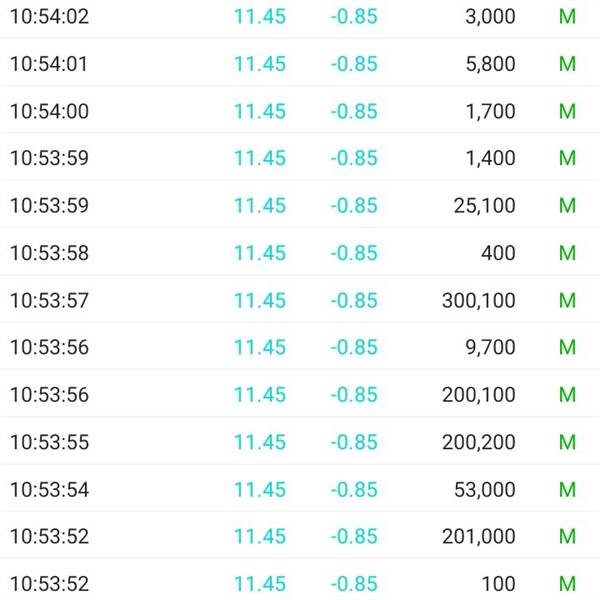Click the M marker on 3,000 row

(x=567, y=16)
